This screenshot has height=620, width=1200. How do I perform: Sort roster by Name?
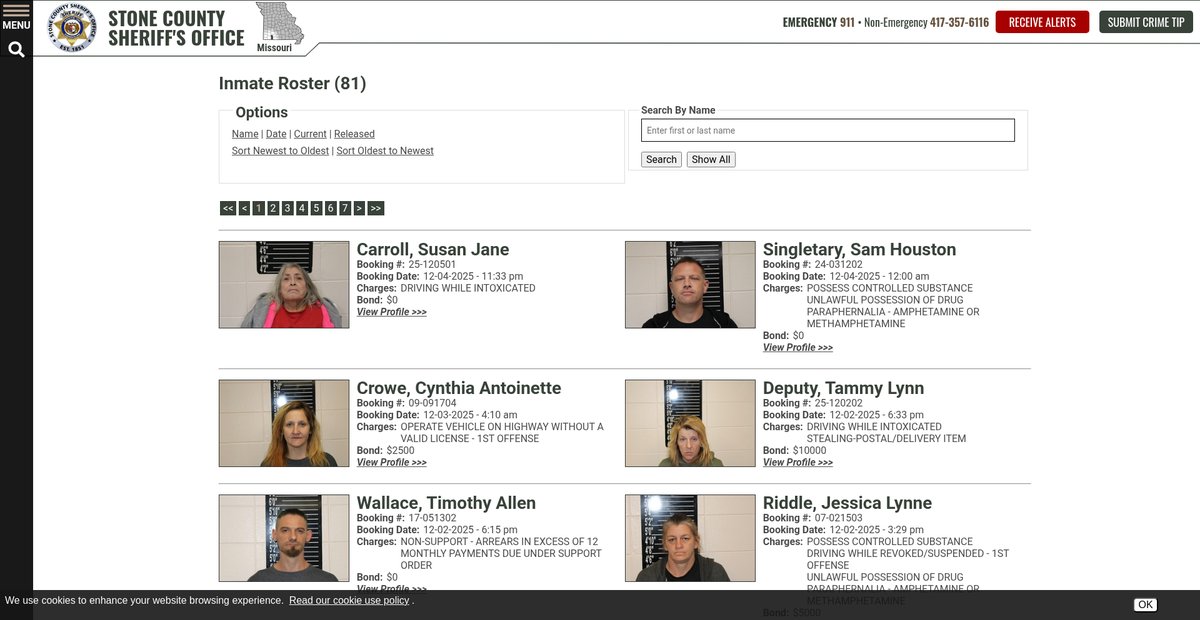coord(245,134)
